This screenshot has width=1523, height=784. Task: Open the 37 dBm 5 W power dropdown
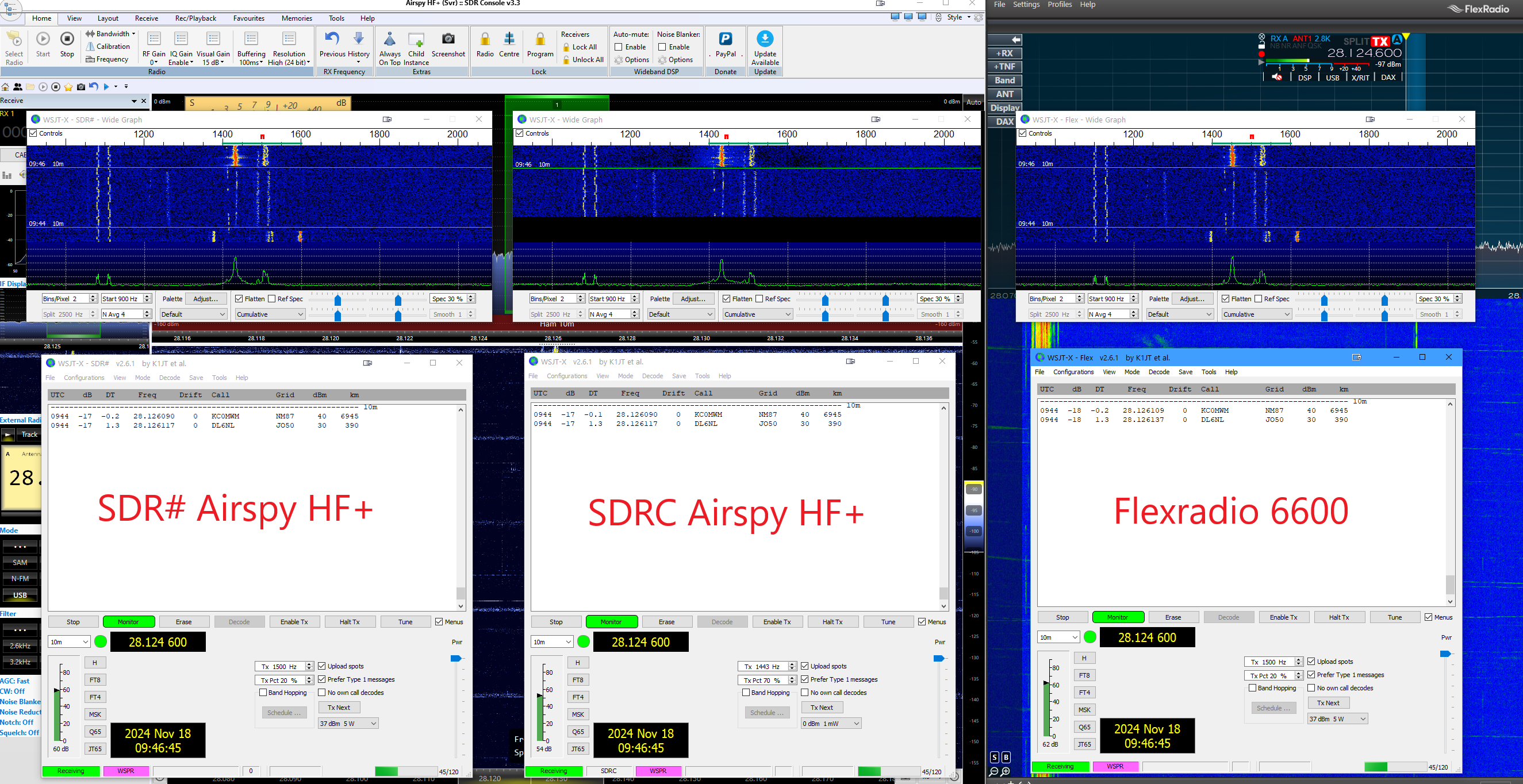click(x=348, y=723)
